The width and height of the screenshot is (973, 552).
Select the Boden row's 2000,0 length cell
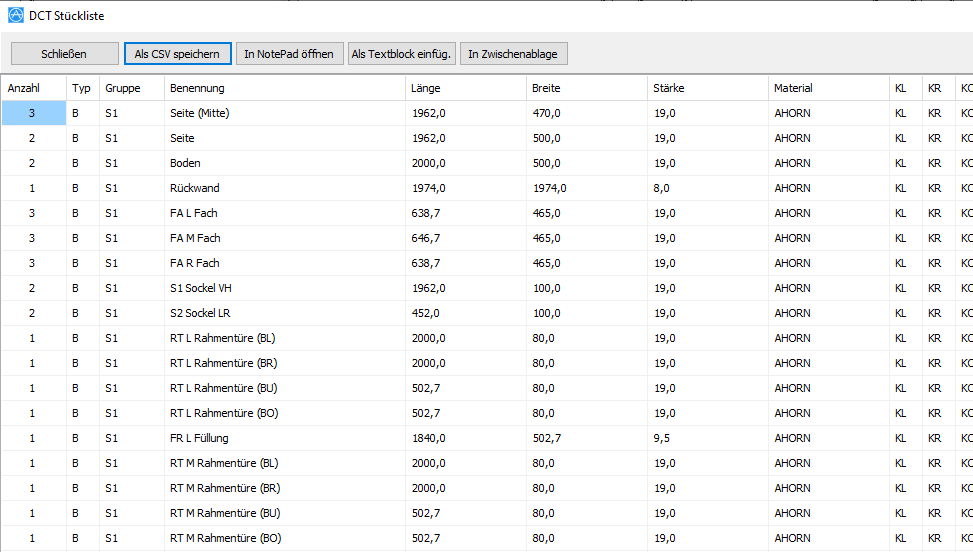428,163
